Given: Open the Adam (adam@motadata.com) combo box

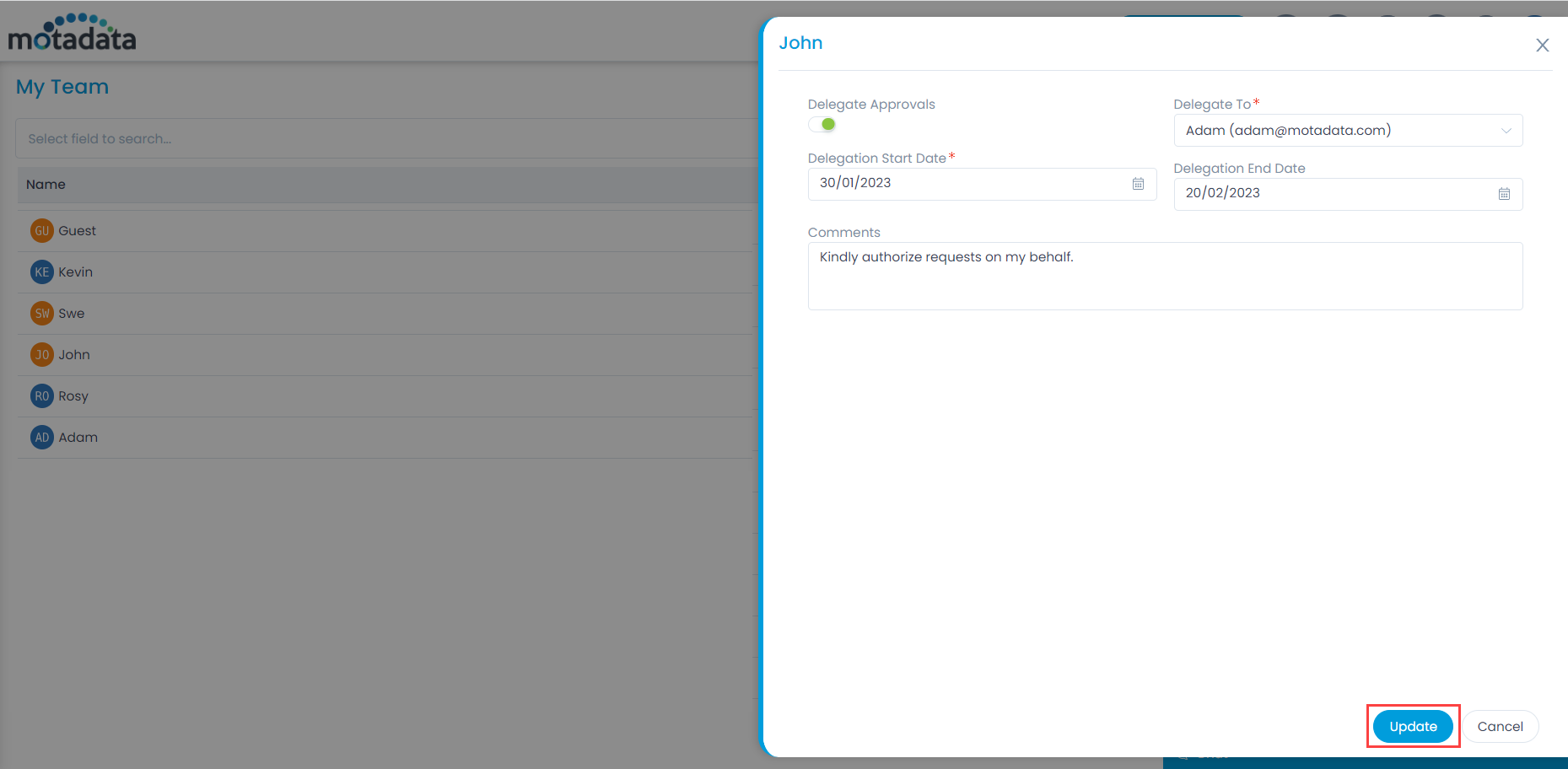Looking at the screenshot, I should [1333, 131].
